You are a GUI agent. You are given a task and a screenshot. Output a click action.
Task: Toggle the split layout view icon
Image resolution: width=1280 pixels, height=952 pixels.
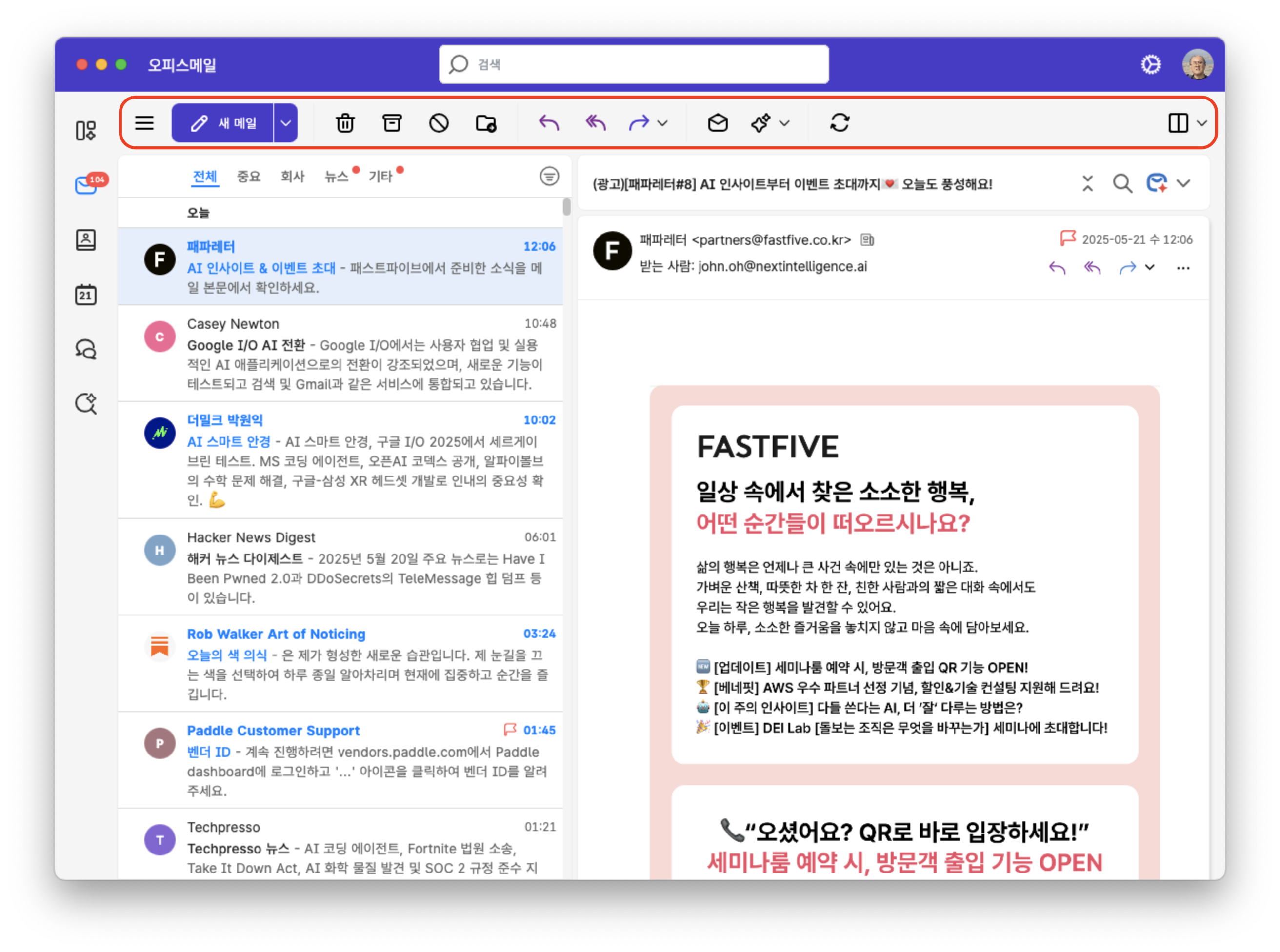(1178, 123)
